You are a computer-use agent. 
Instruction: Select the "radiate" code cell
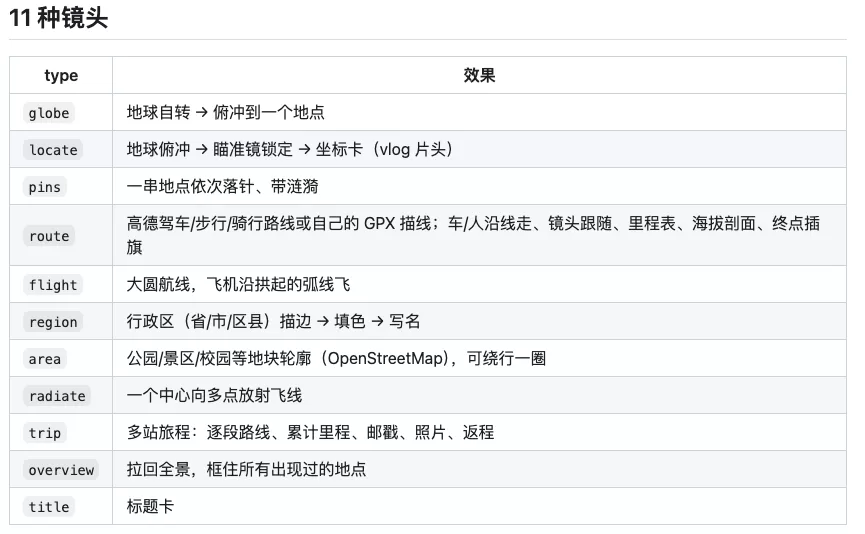pyautogui.click(x=57, y=396)
